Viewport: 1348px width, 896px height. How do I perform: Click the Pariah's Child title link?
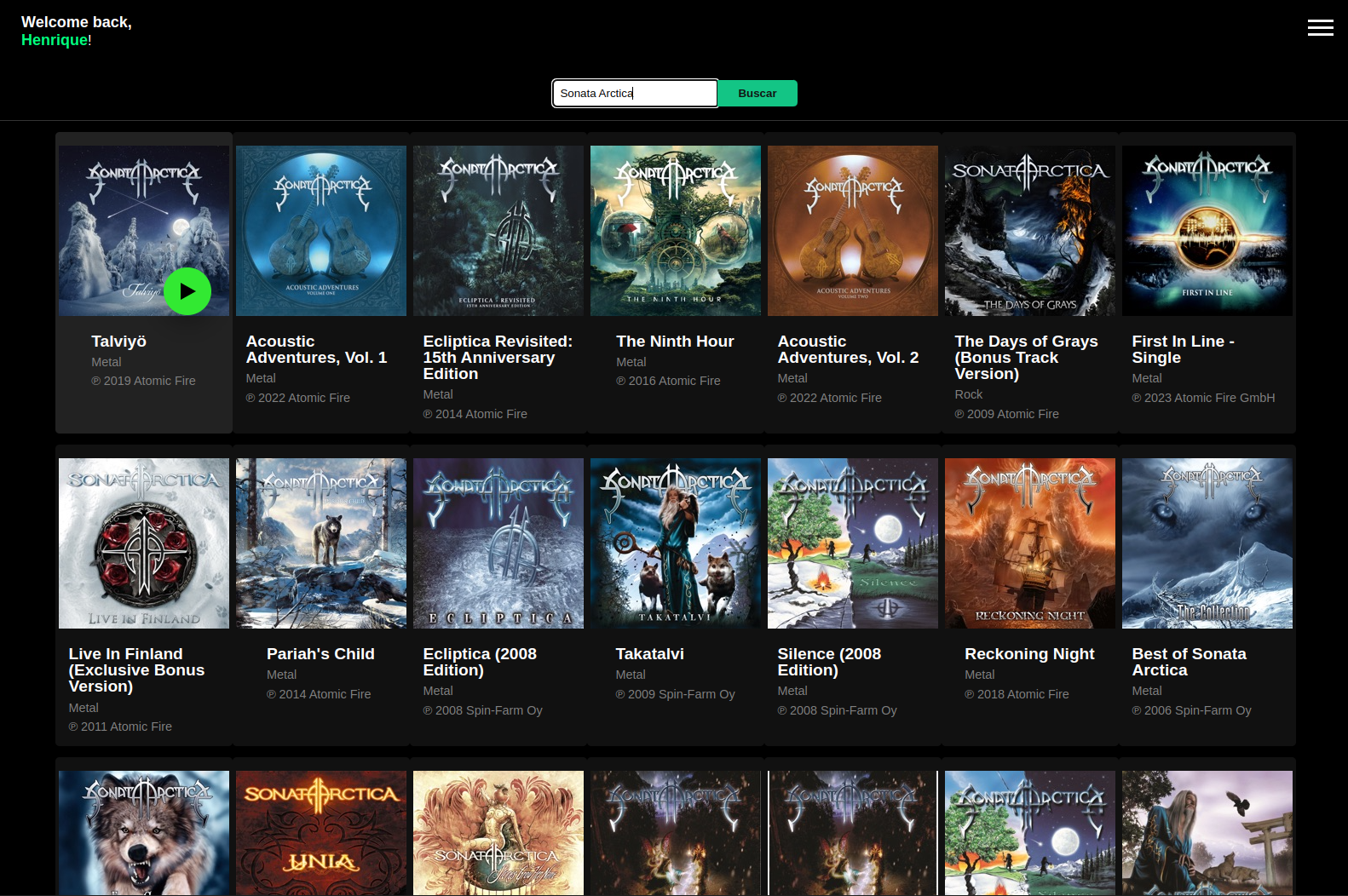pos(320,654)
